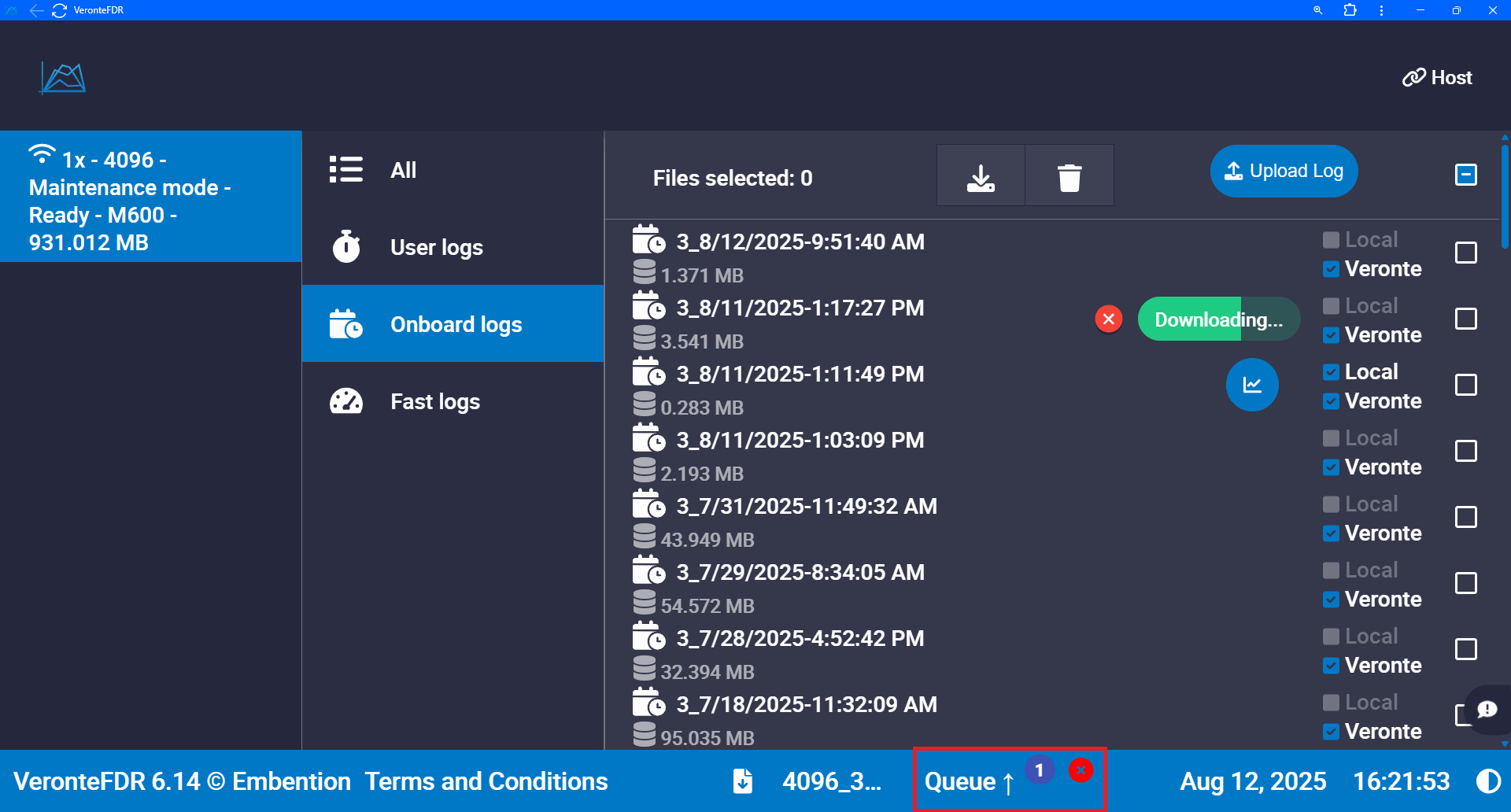Toggle the dark/light theme icon
This screenshot has width=1511, height=812.
tap(1487, 781)
